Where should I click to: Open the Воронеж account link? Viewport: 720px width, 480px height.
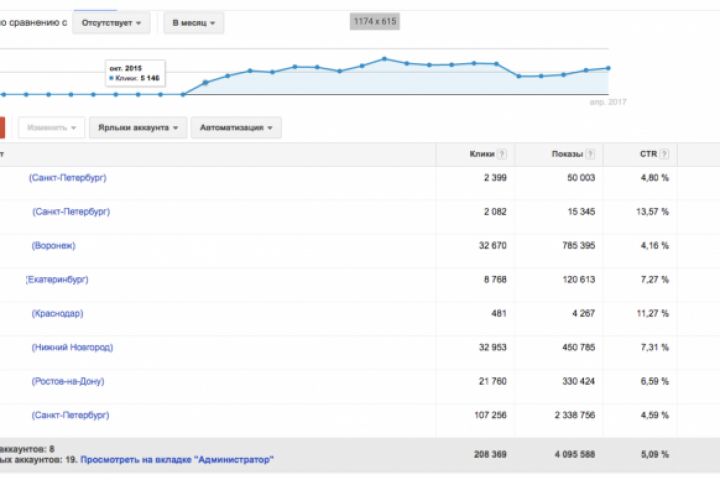coord(53,246)
